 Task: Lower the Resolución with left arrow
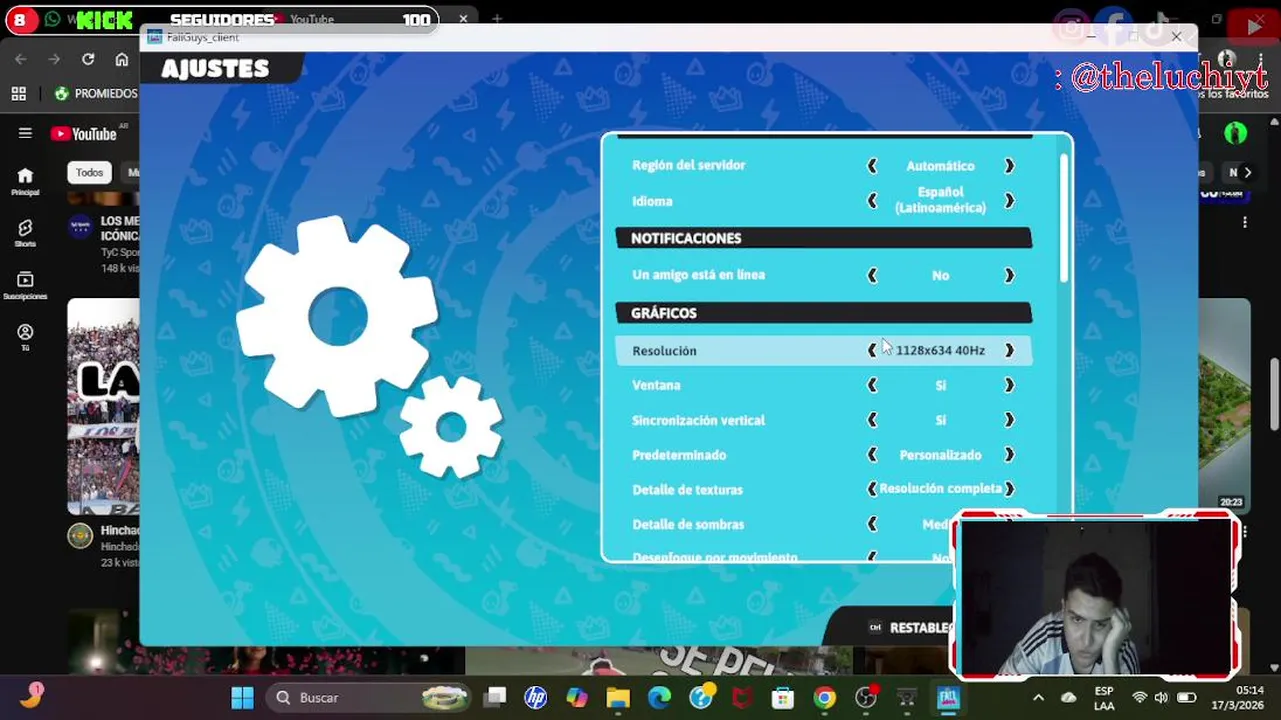pyautogui.click(x=872, y=350)
